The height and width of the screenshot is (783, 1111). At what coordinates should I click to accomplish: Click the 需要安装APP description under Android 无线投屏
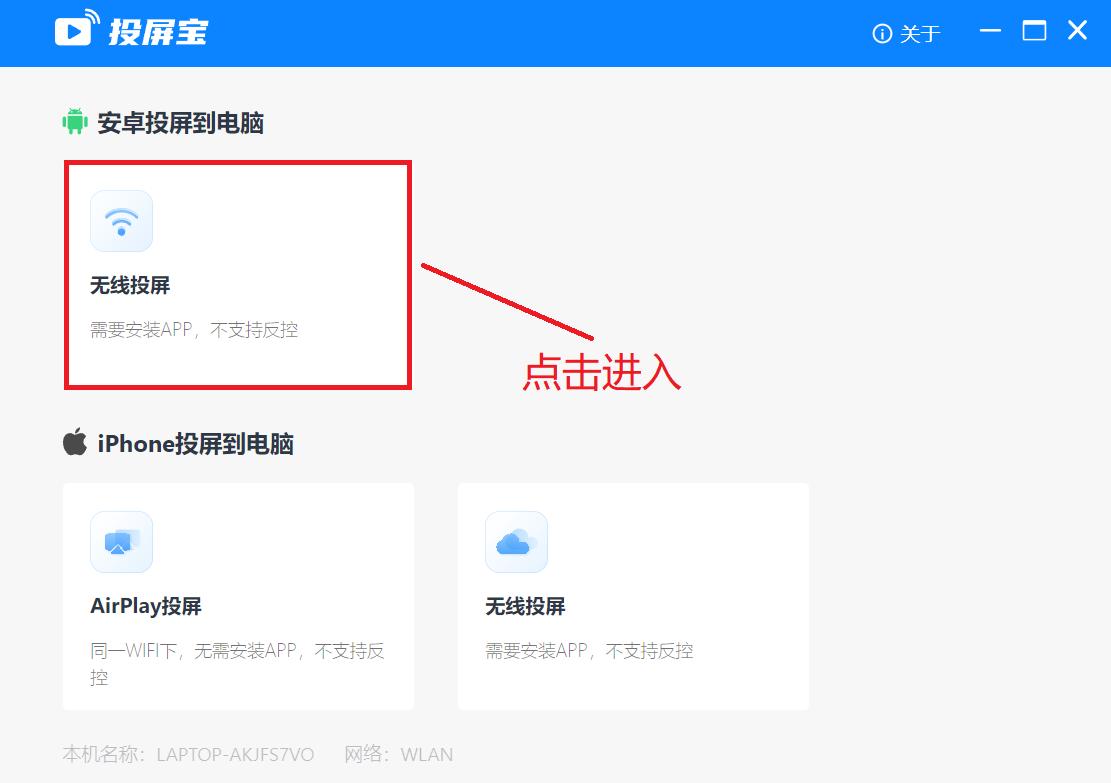coord(196,329)
